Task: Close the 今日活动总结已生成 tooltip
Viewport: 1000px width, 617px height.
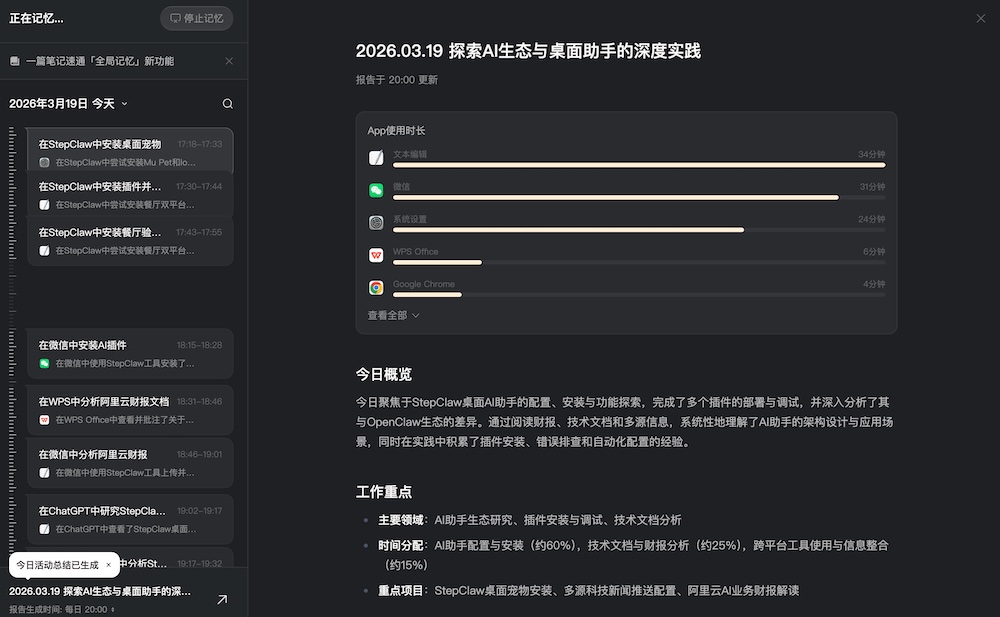Action: [108, 565]
